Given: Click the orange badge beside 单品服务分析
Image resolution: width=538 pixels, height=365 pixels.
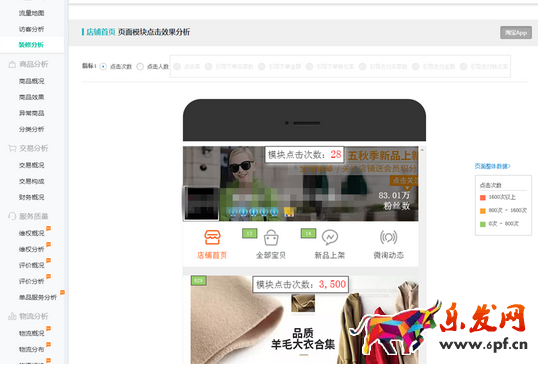Looking at the screenshot, I should tap(62, 292).
